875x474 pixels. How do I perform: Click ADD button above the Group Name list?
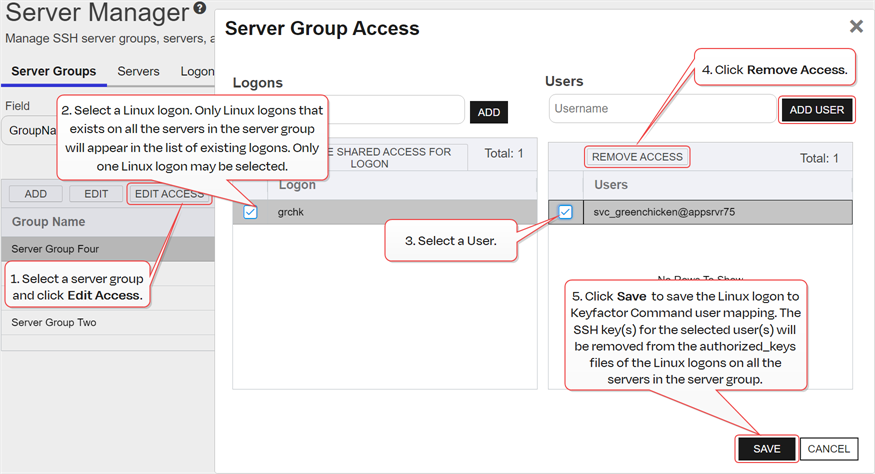(36, 194)
